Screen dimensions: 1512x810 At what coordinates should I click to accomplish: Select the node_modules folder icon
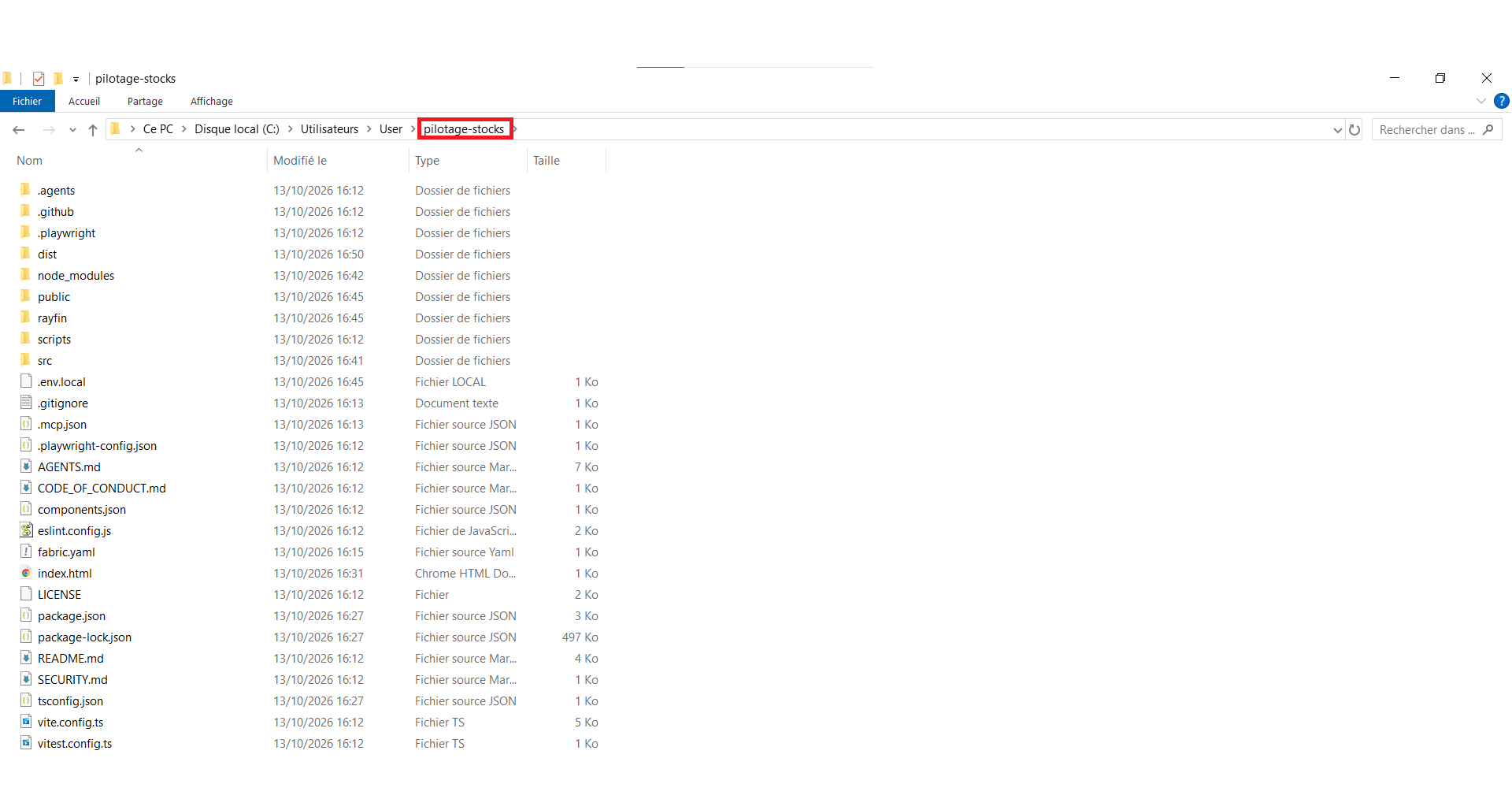coord(26,275)
